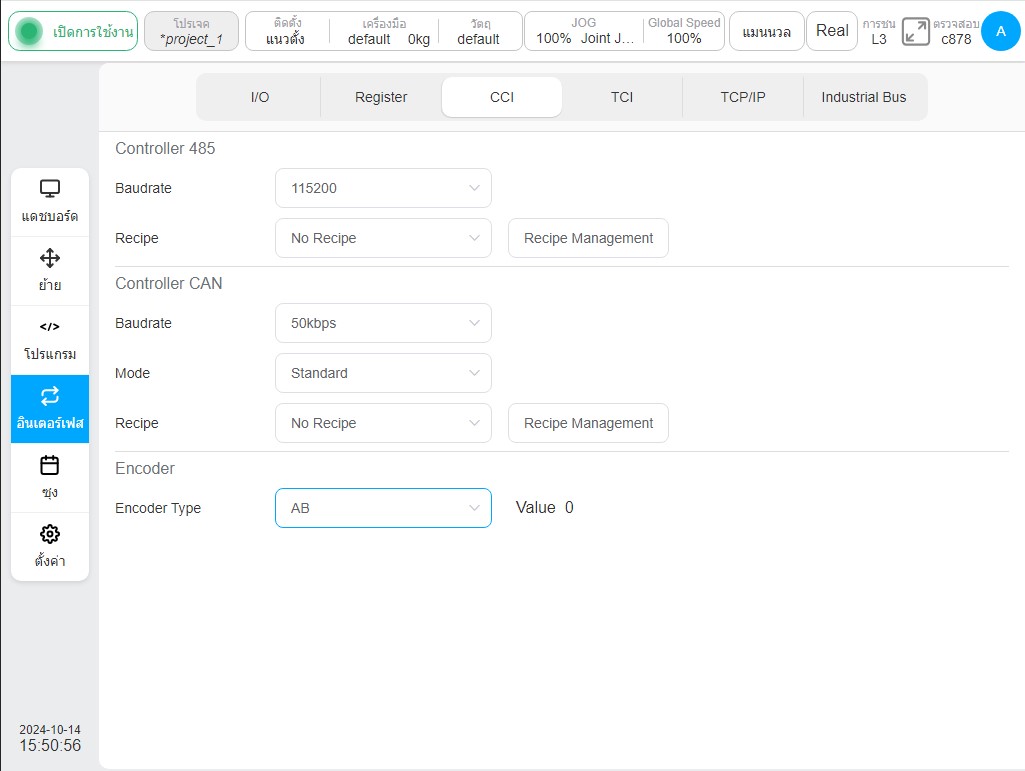Image resolution: width=1025 pixels, height=771 pixels.
Task: Click the checksum c878 text
Action: pos(956,39)
